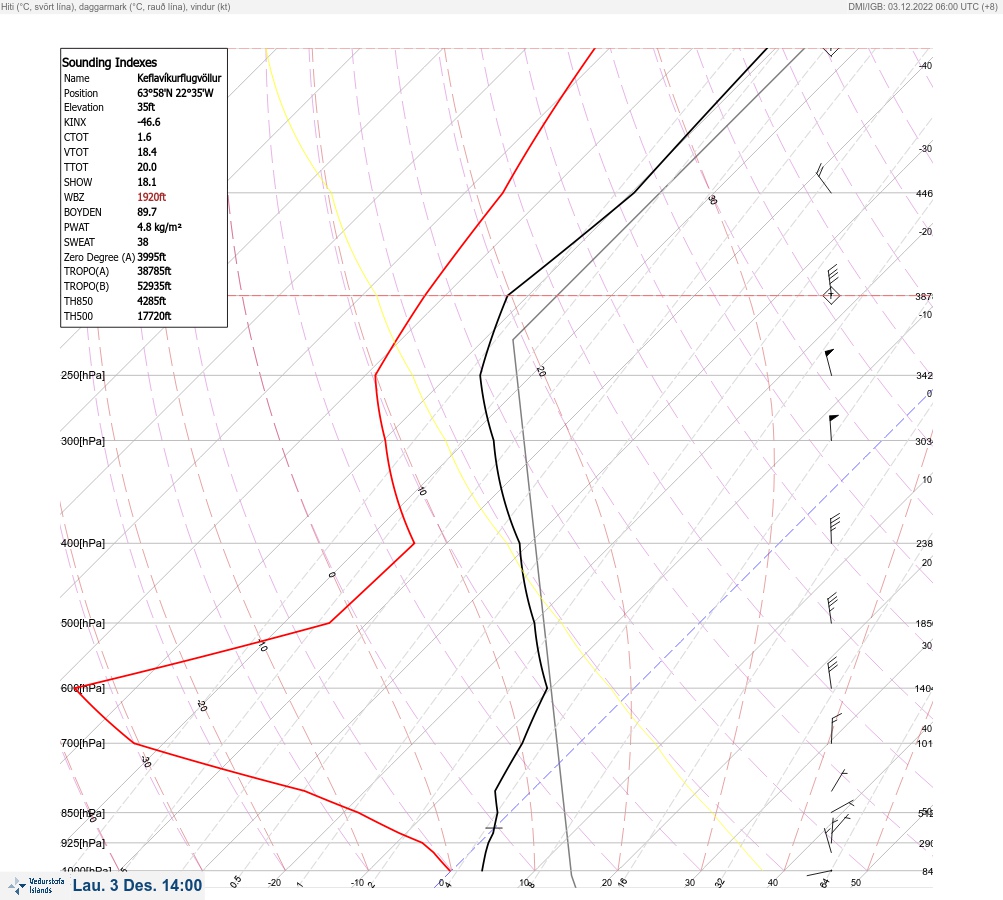Click the Elevation value 35ft
Image resolution: width=1003 pixels, height=900 pixels.
pos(146,107)
